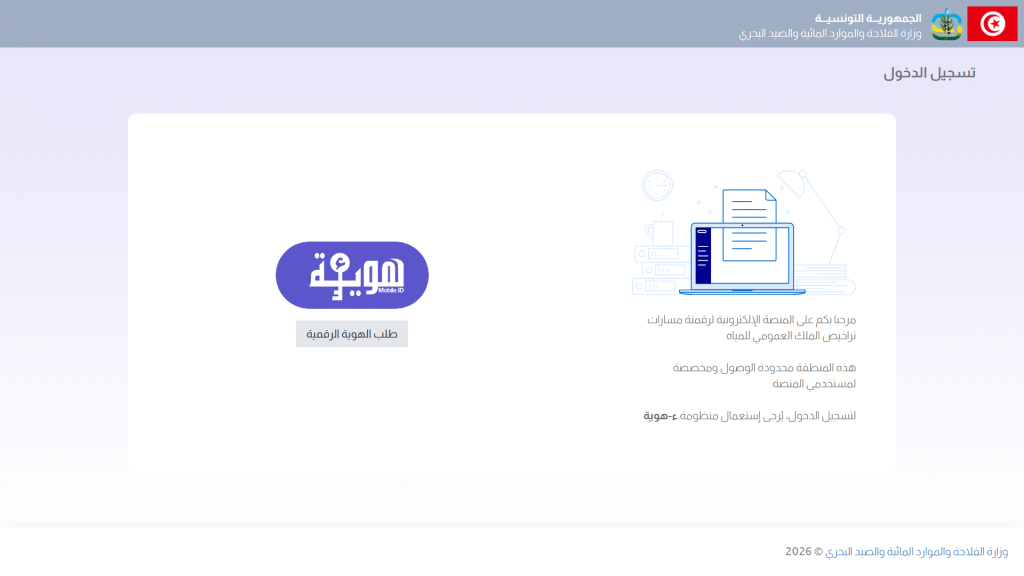Click the ministry name text in header

(x=830, y=34)
